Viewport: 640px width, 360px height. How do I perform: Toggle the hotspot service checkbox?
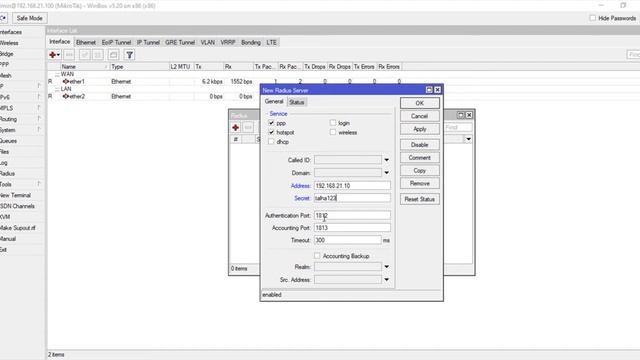(x=271, y=132)
